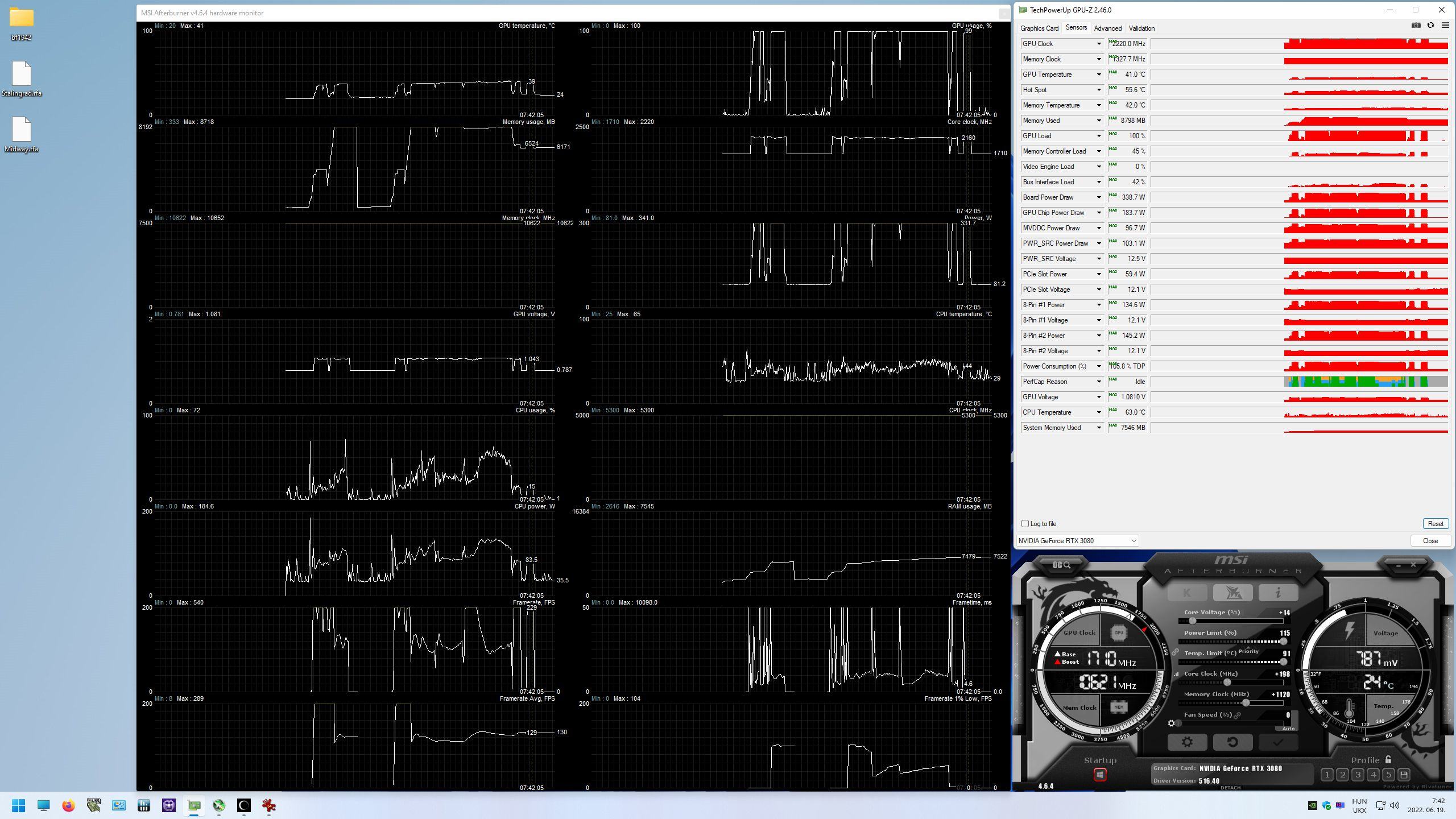Select profile slot 1 in Afterburner
Viewport: 1456px width, 819px height.
click(x=1327, y=775)
